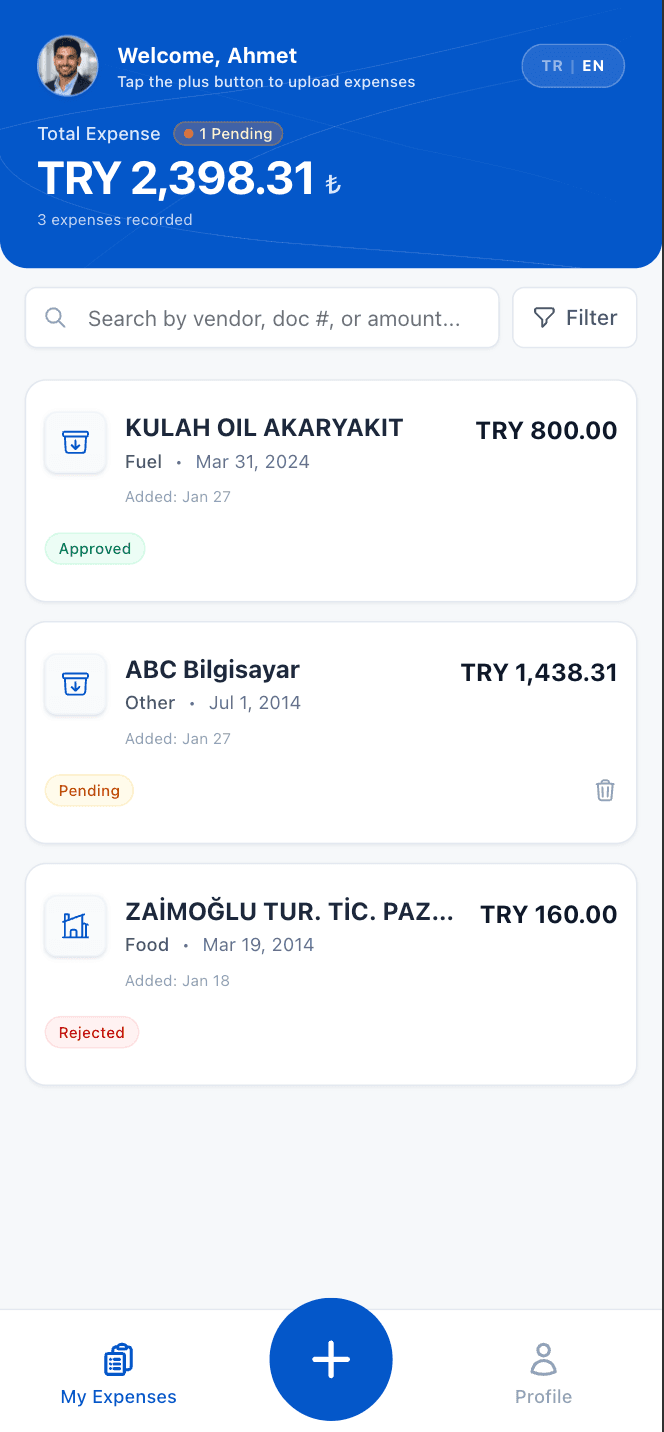Toggle the 1 Pending badge filter
This screenshot has width=664, height=1432.
coord(228,133)
